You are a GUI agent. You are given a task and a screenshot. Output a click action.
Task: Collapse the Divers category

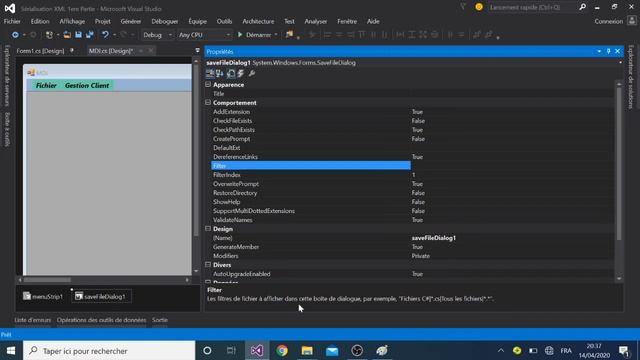tap(208, 264)
